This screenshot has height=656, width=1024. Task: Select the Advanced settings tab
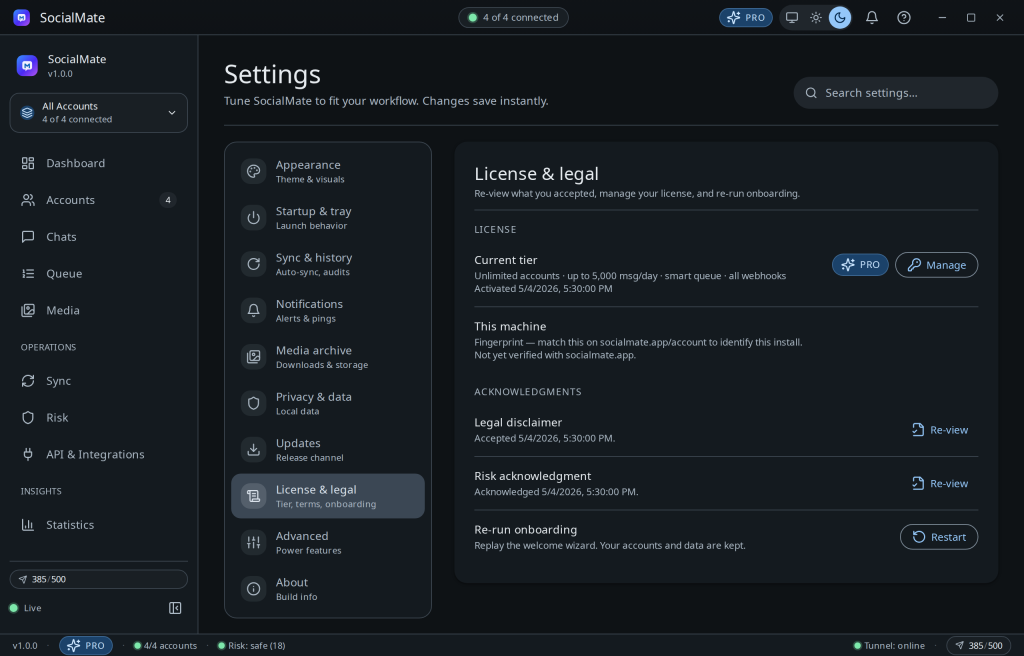tap(328, 542)
